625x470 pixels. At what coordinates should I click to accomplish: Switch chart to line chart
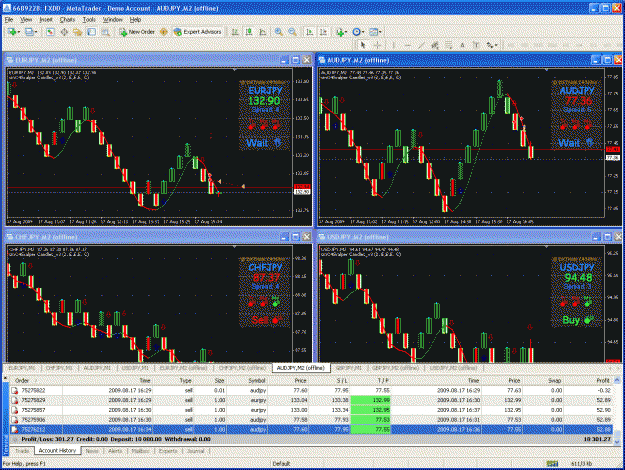click(x=263, y=32)
